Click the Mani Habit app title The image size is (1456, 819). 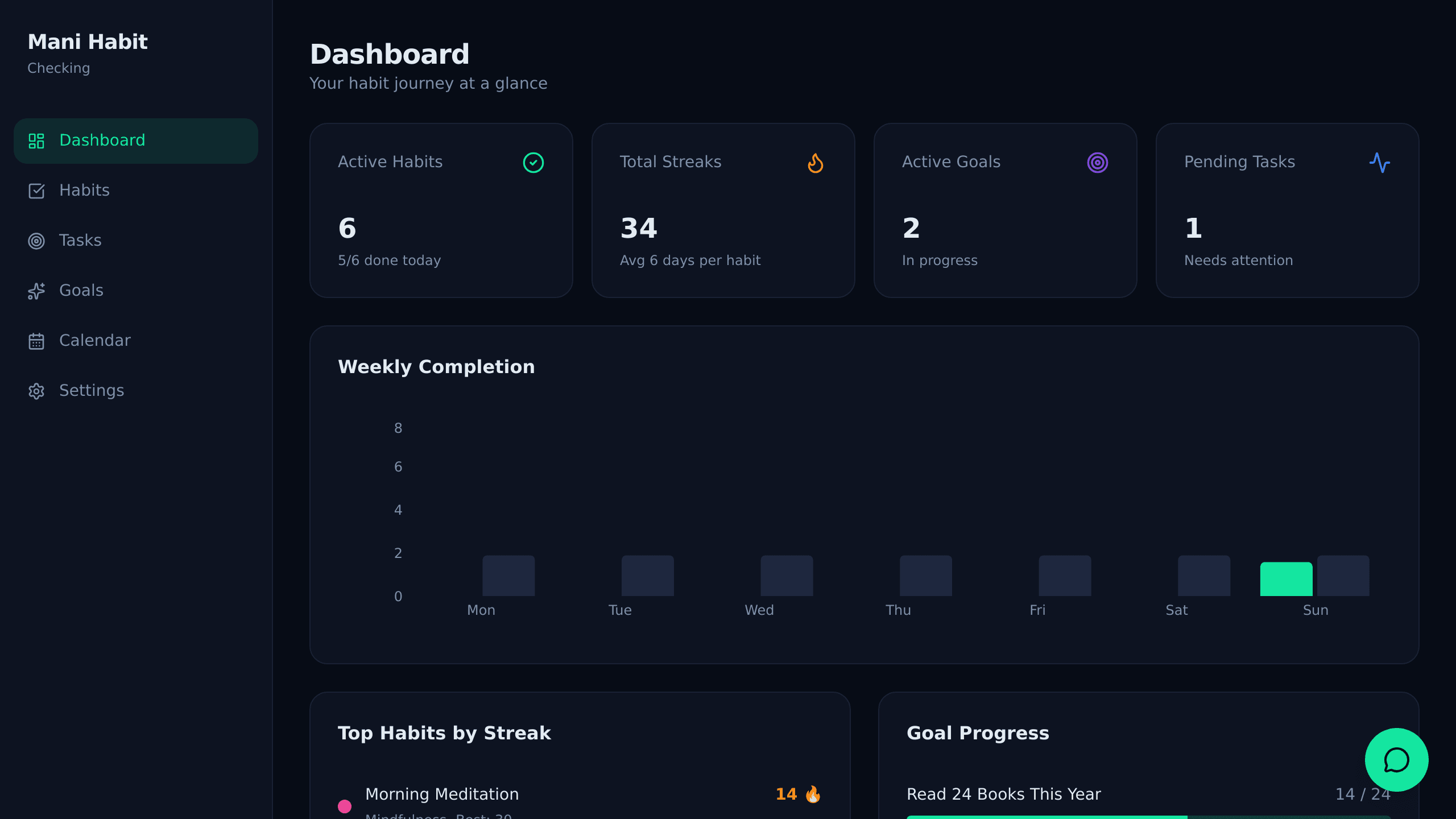tap(88, 42)
